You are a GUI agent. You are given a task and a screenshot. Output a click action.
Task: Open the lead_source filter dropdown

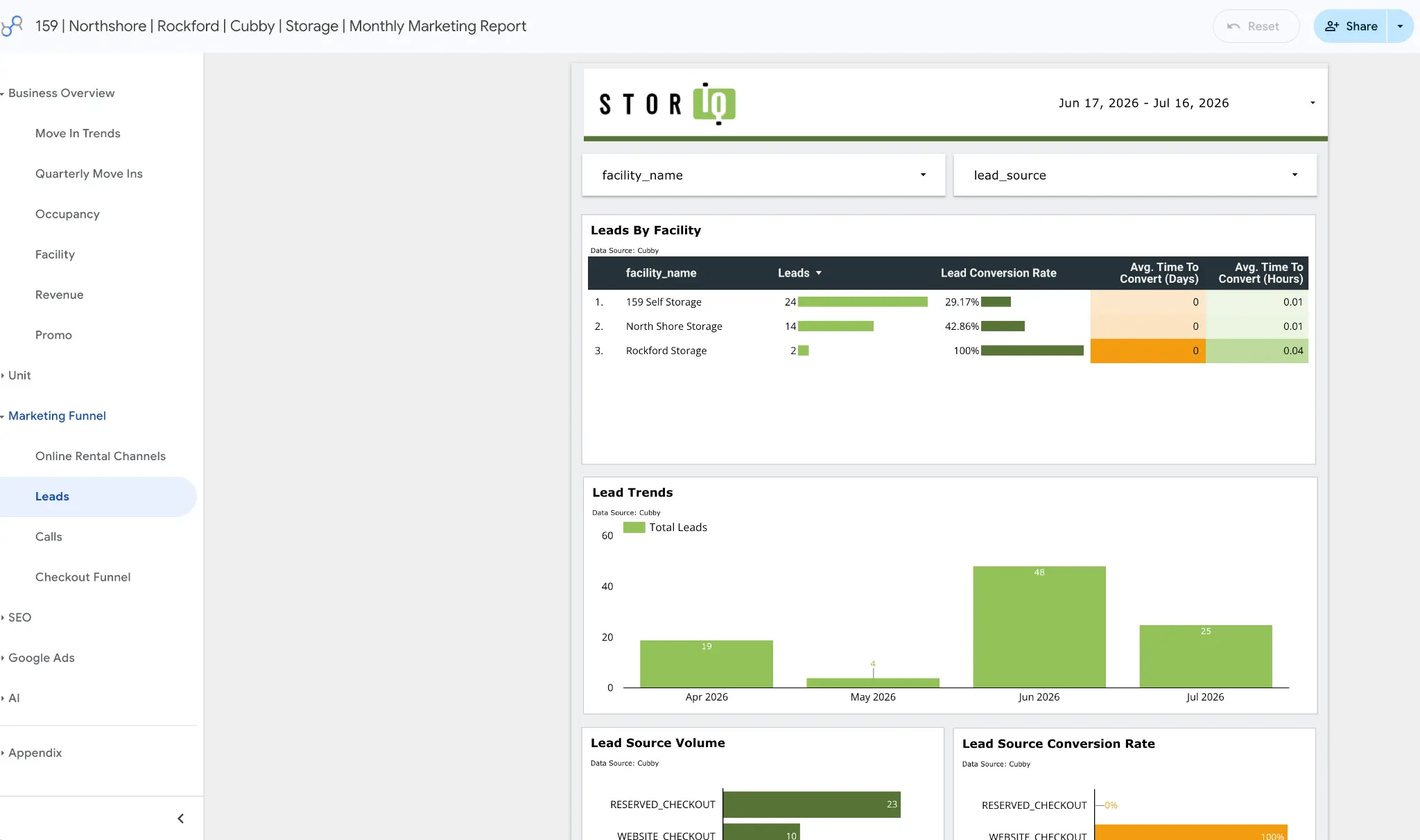click(1135, 175)
